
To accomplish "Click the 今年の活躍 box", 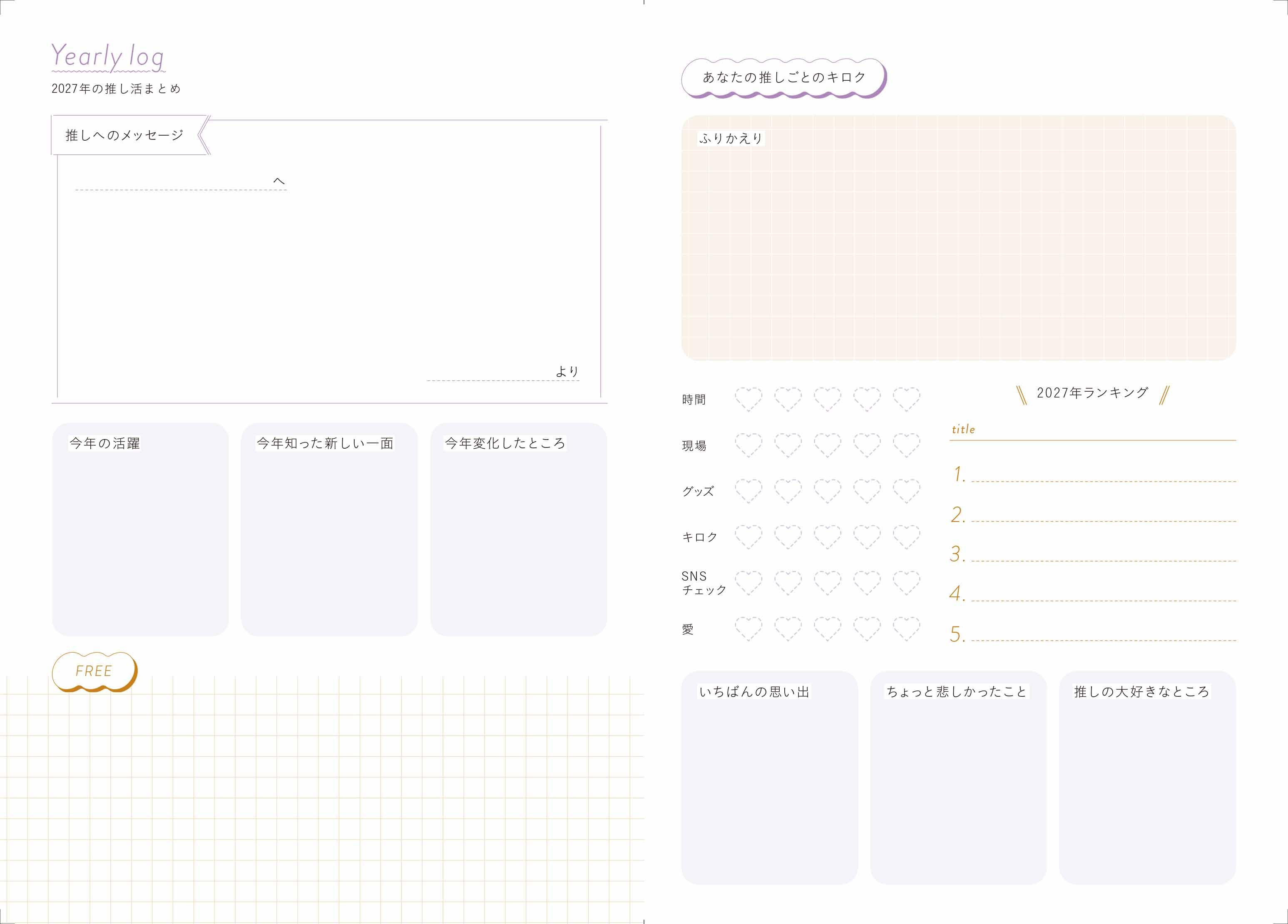I will click(140, 529).
